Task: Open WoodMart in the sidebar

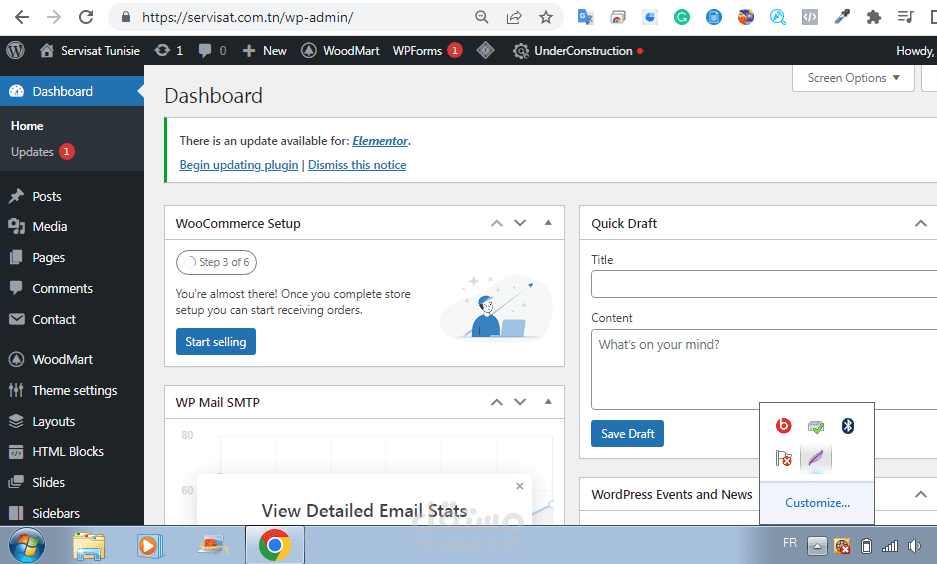Action: (62, 360)
